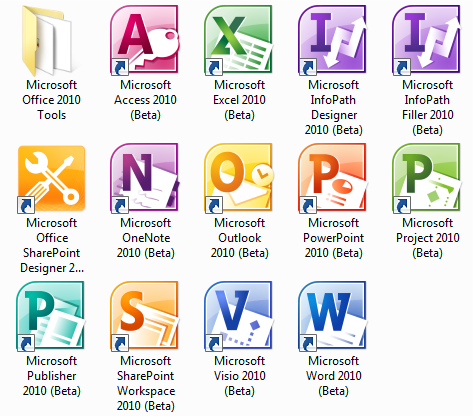Image resolution: width=473 pixels, height=416 pixels.
Task: Click the truncated "SharePoint Designer 2..." label
Action: pos(52,245)
